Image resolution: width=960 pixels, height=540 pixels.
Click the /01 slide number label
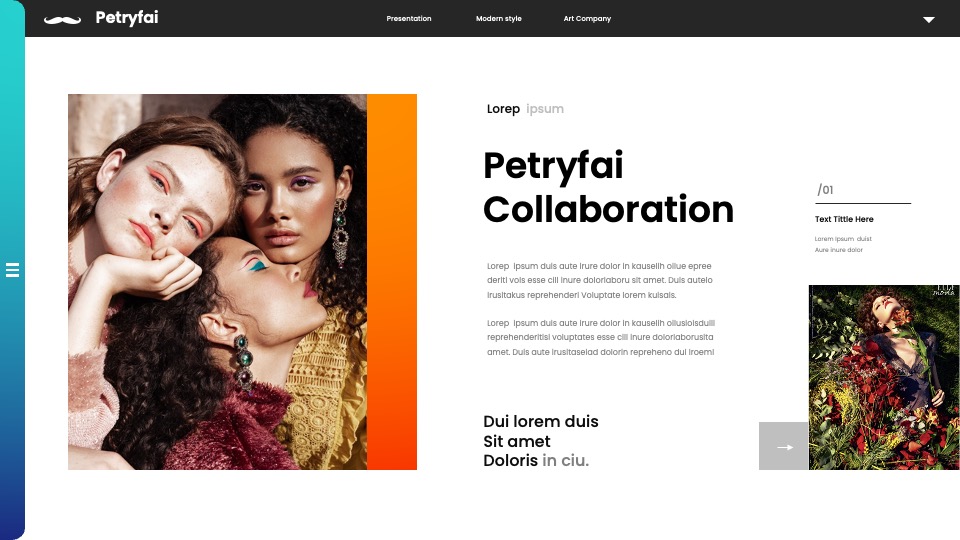click(x=825, y=190)
